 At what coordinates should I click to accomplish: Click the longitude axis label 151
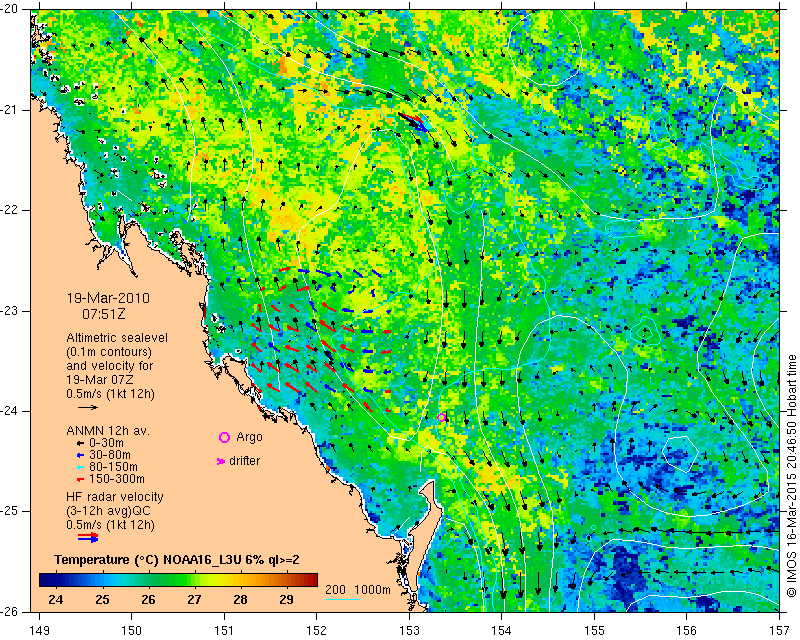(x=224, y=631)
